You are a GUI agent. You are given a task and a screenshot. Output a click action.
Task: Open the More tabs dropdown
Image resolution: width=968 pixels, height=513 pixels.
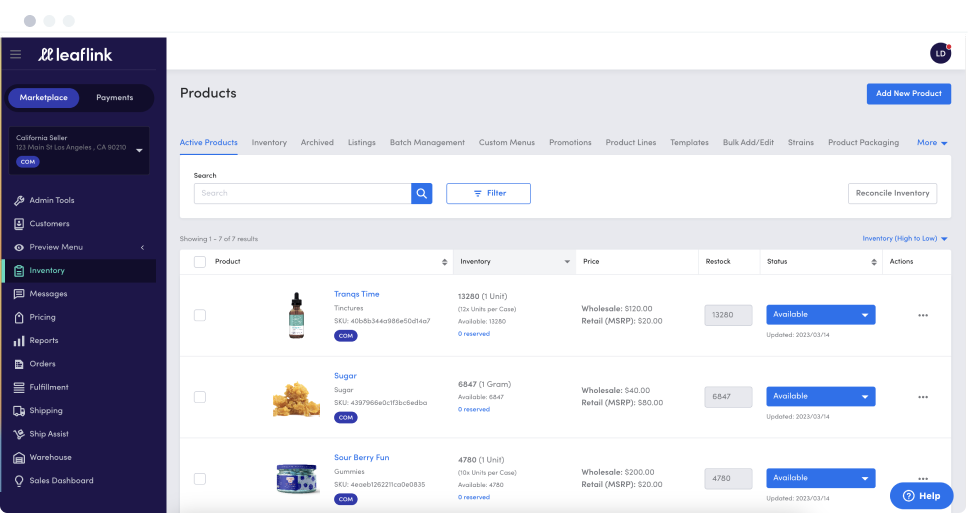click(932, 143)
